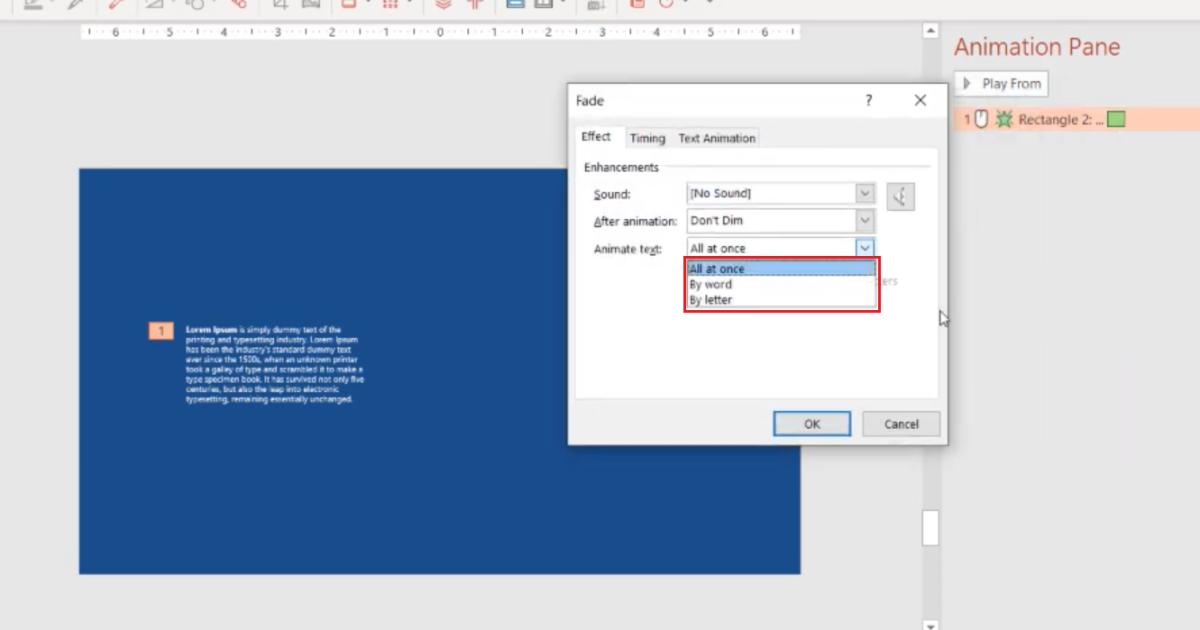
Task: Click the OK button to confirm
Action: point(812,423)
